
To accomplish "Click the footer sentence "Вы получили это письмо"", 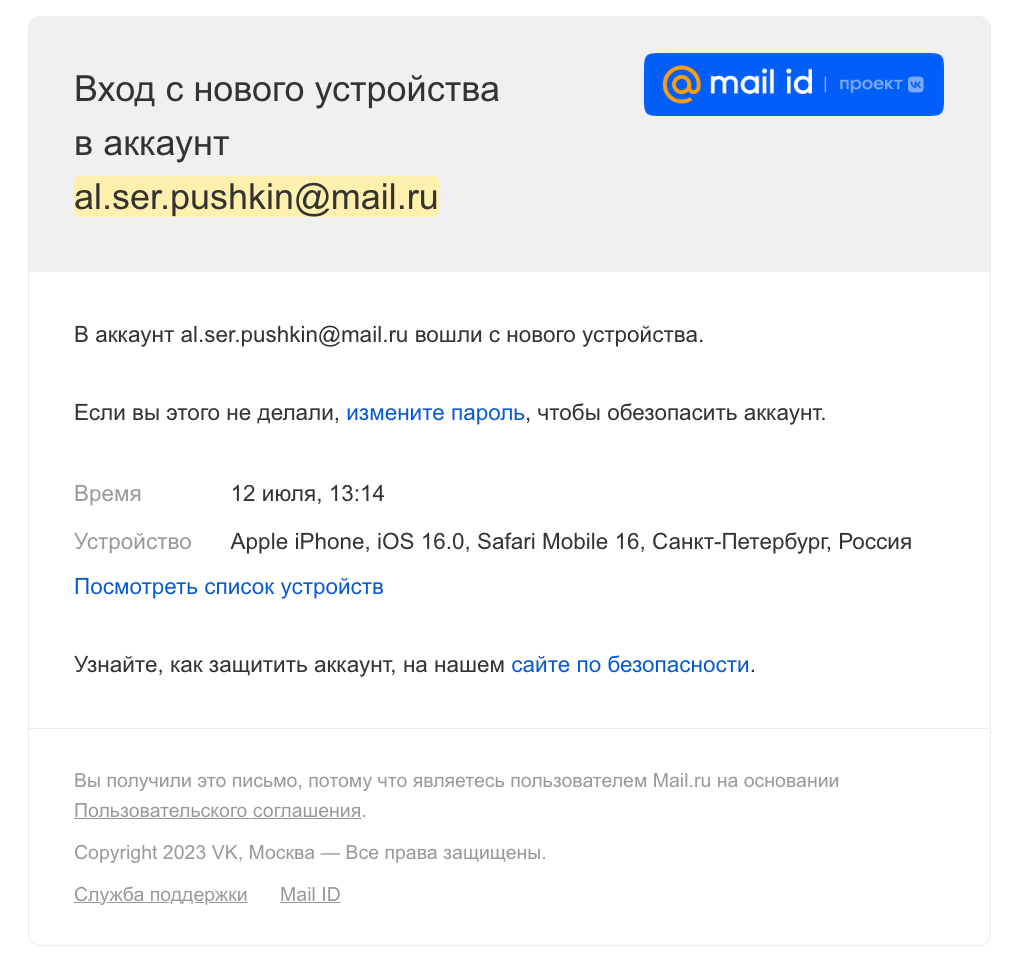I will [187, 781].
